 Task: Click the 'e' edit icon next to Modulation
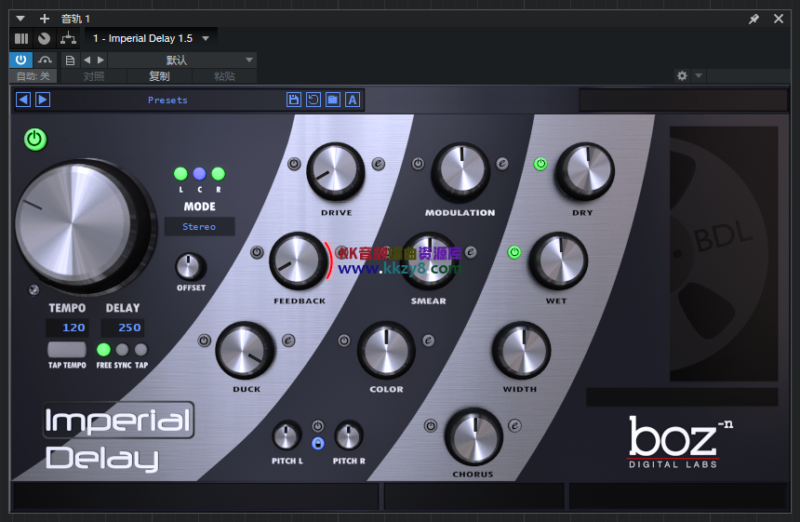502,164
